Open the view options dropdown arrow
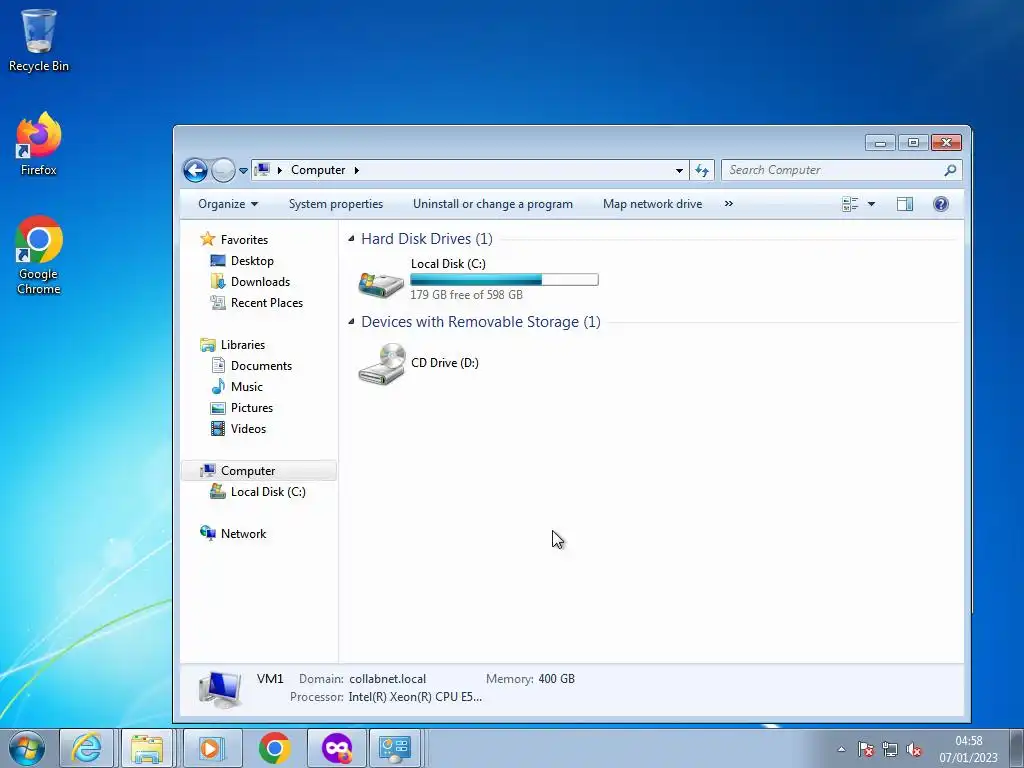1024x768 pixels. coord(871,204)
